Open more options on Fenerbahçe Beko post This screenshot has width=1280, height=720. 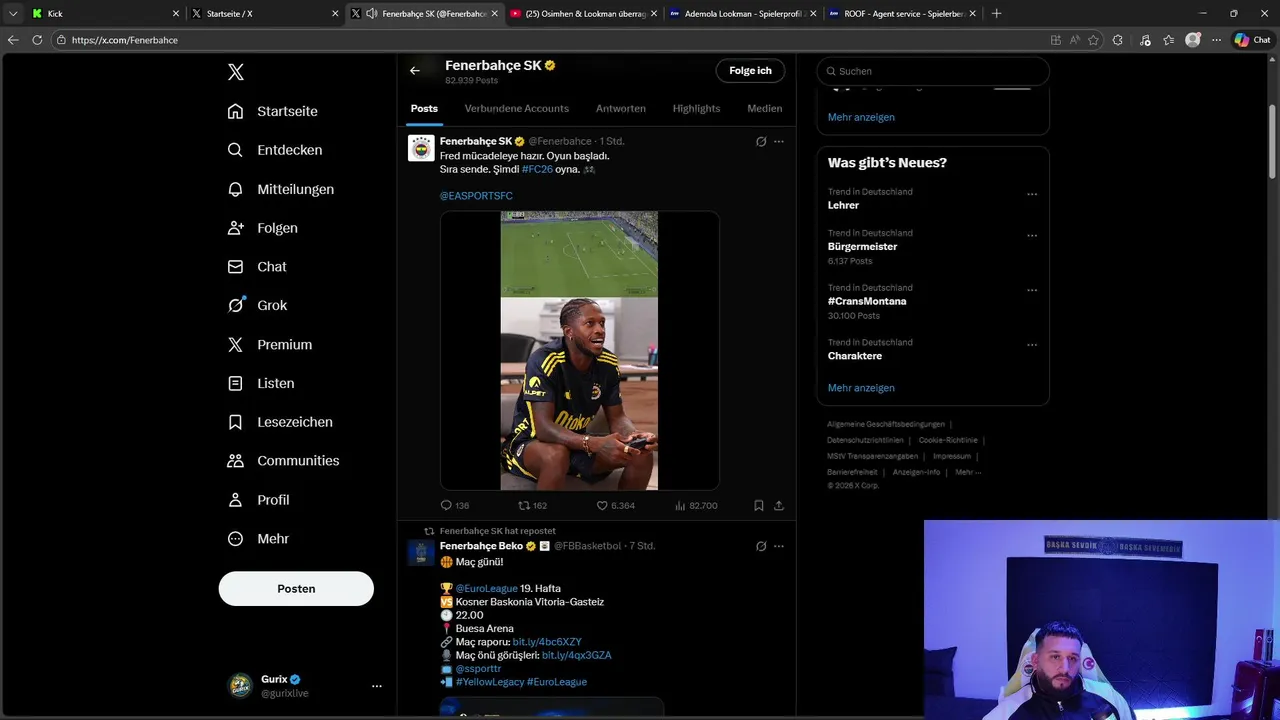click(x=779, y=546)
